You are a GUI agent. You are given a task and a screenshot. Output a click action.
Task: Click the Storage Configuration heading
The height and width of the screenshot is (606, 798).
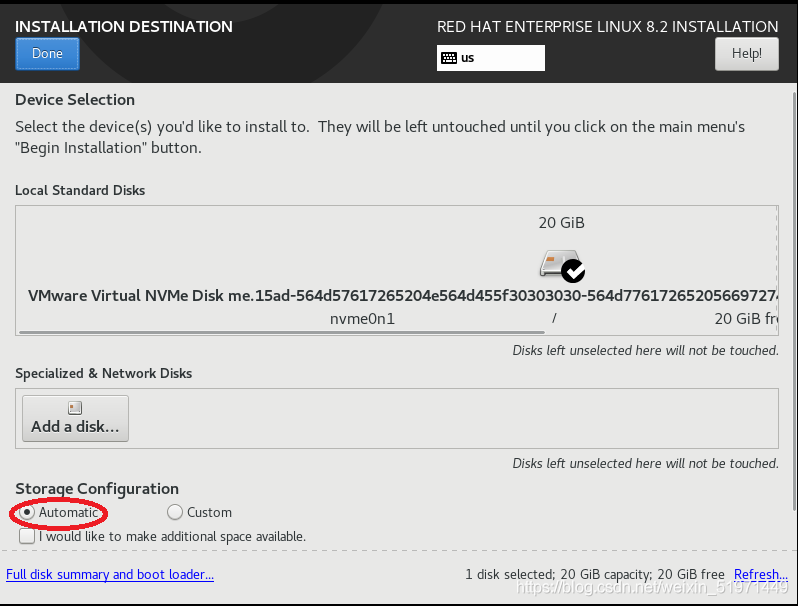coord(97,489)
